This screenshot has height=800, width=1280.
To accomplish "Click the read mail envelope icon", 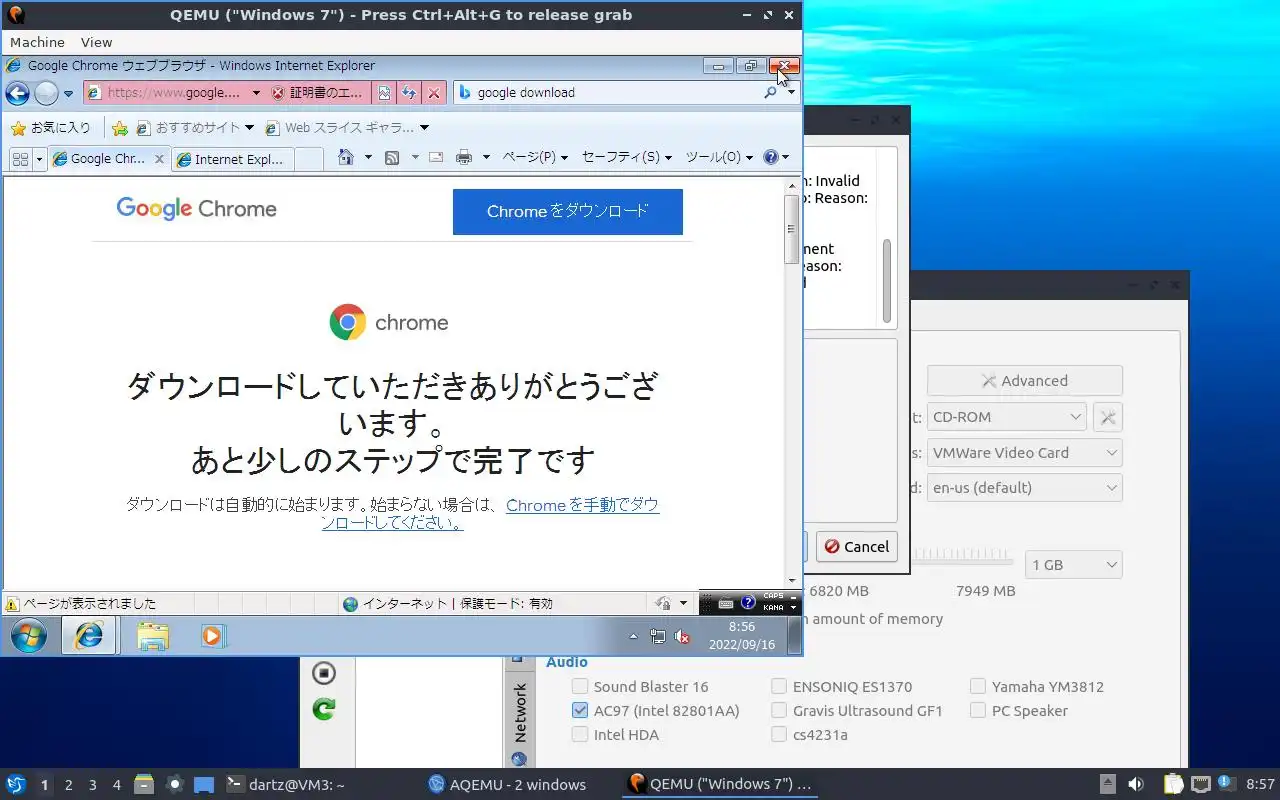I will click(436, 157).
